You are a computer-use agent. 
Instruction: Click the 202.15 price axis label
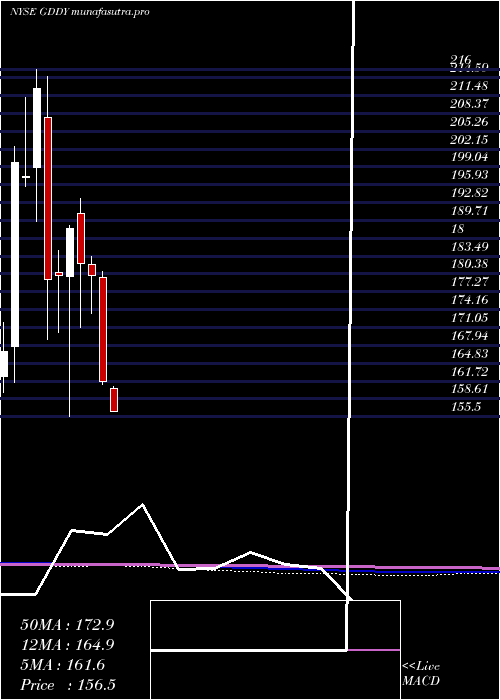point(469,139)
